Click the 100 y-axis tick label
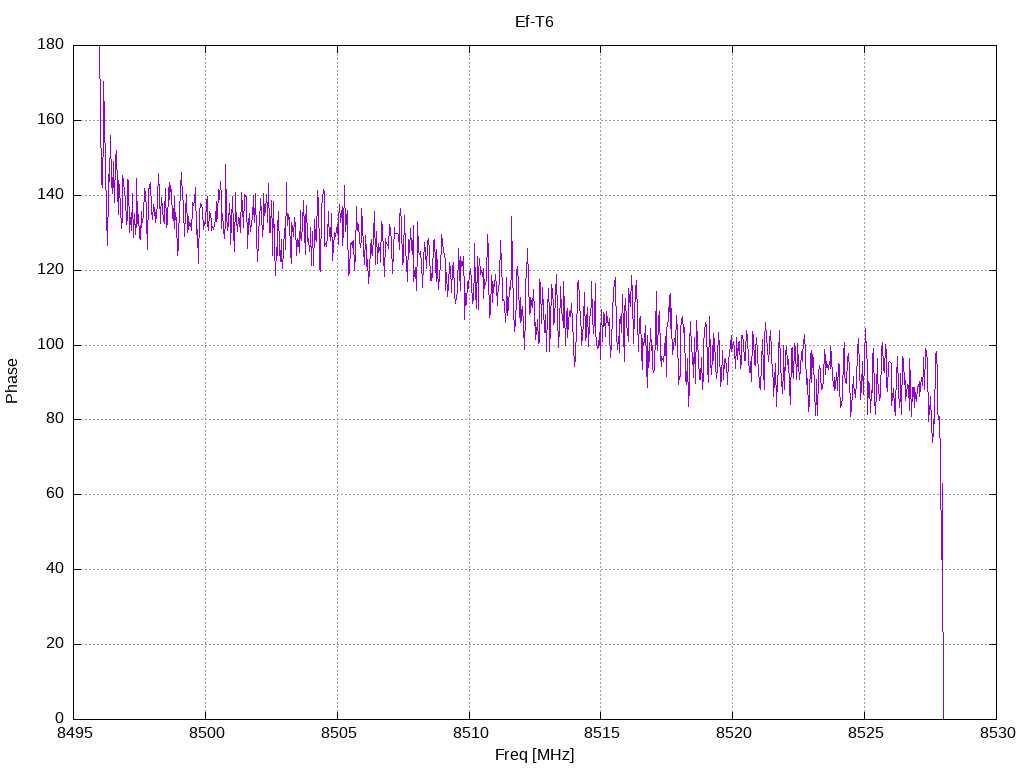Screen dimensions: 1024x768 (50, 344)
